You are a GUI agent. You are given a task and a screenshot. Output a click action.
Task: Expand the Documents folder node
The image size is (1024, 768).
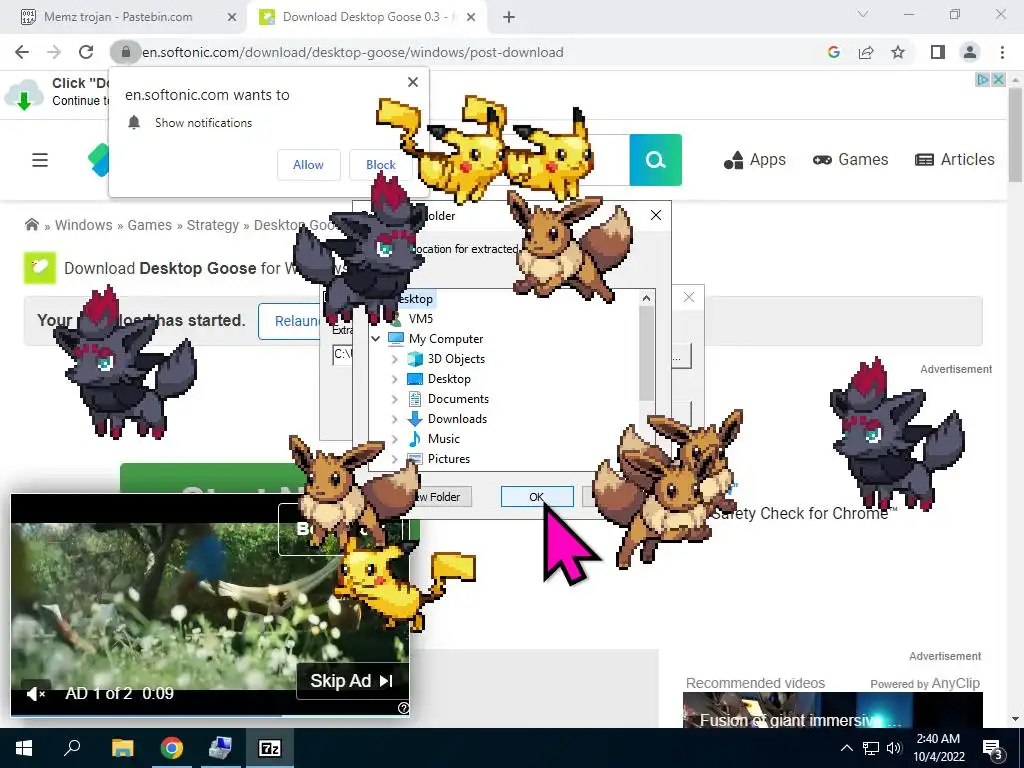point(394,399)
